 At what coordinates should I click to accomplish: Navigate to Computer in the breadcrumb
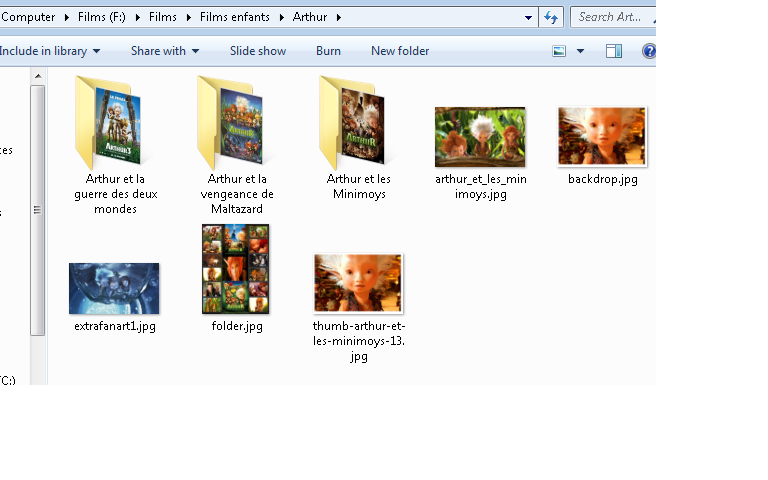pos(28,17)
